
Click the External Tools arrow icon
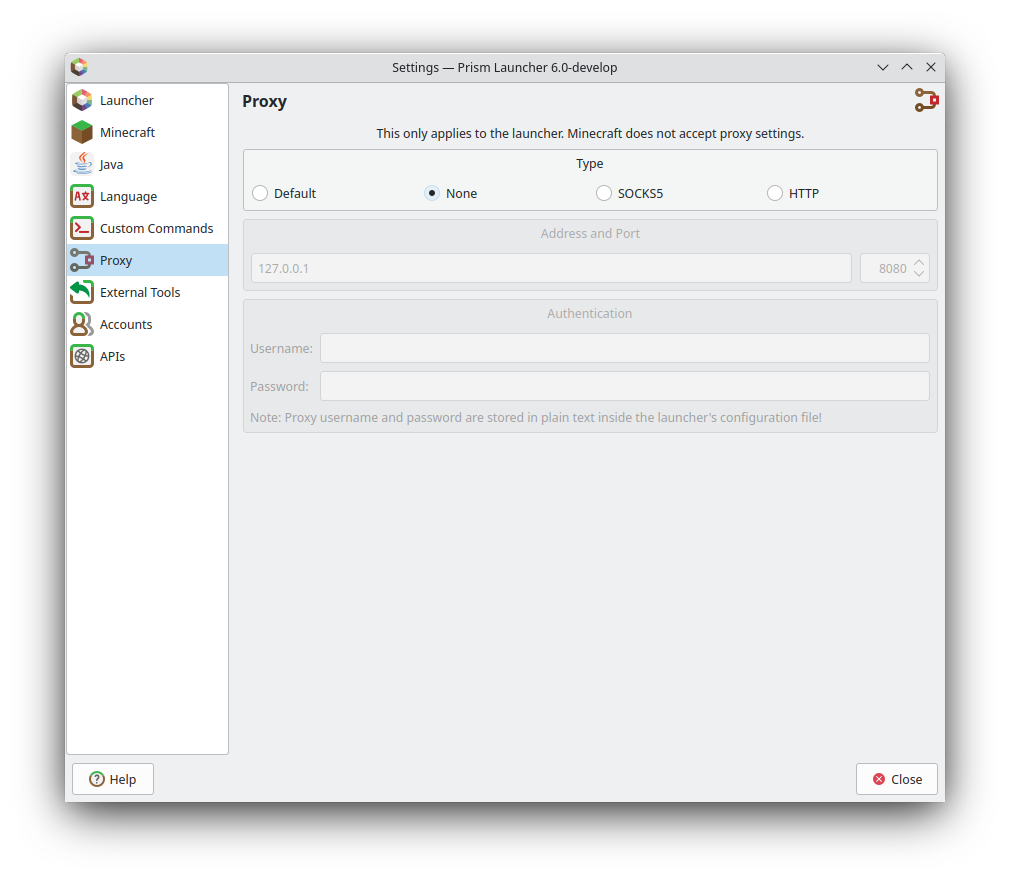click(x=82, y=292)
